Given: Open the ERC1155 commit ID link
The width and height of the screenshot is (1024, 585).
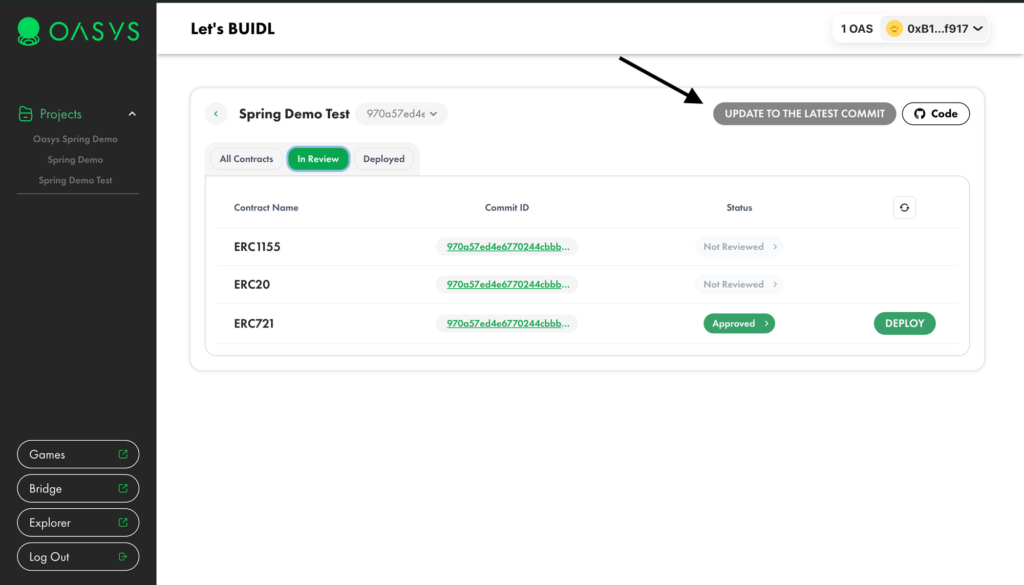Looking at the screenshot, I should point(507,247).
